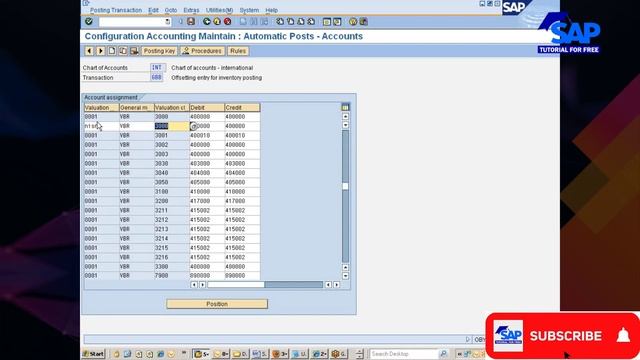Open the Utilities(M) menu
This screenshot has height=360, width=640.
click(x=220, y=10)
